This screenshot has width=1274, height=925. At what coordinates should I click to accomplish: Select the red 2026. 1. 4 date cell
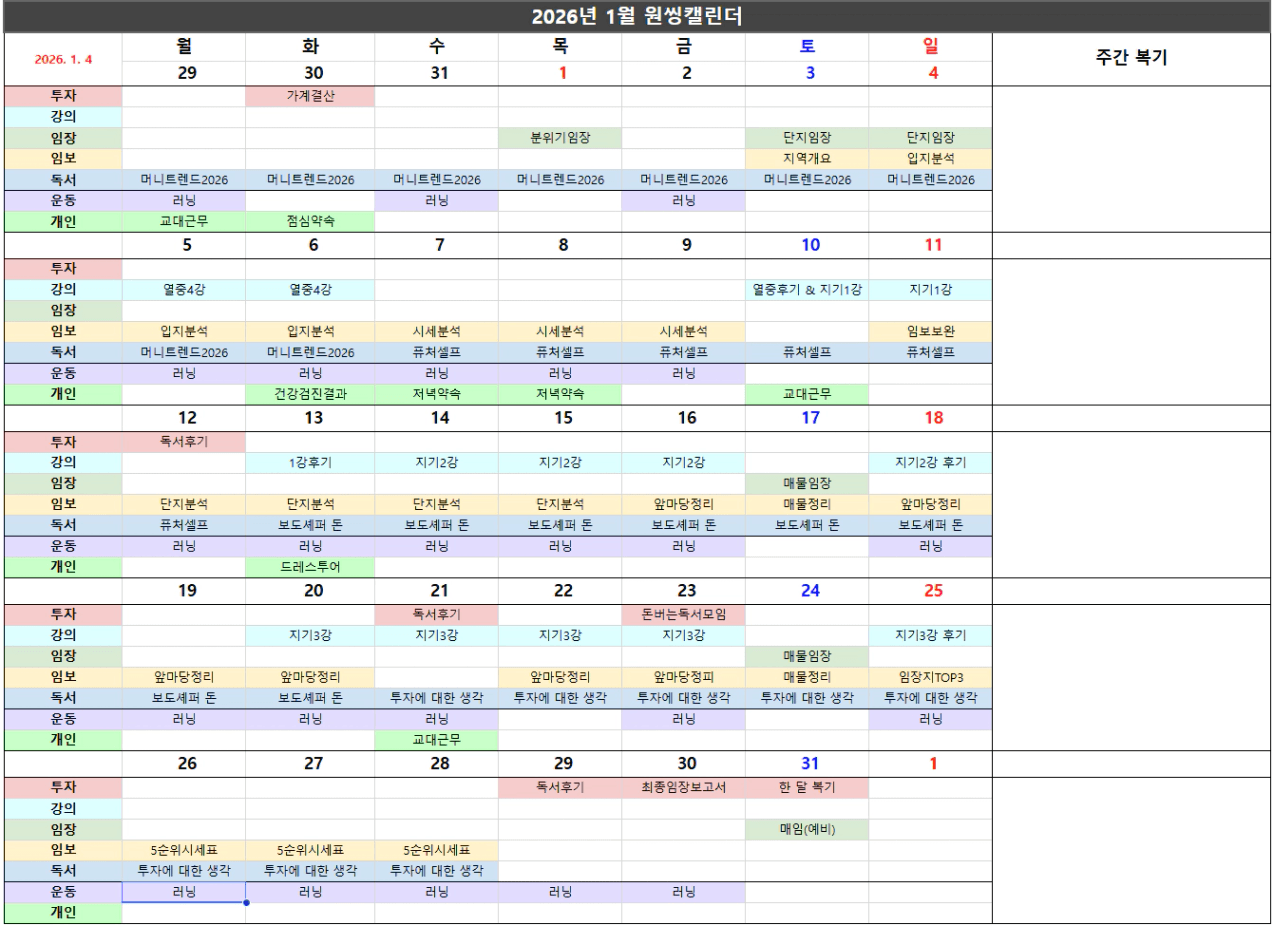(x=62, y=59)
